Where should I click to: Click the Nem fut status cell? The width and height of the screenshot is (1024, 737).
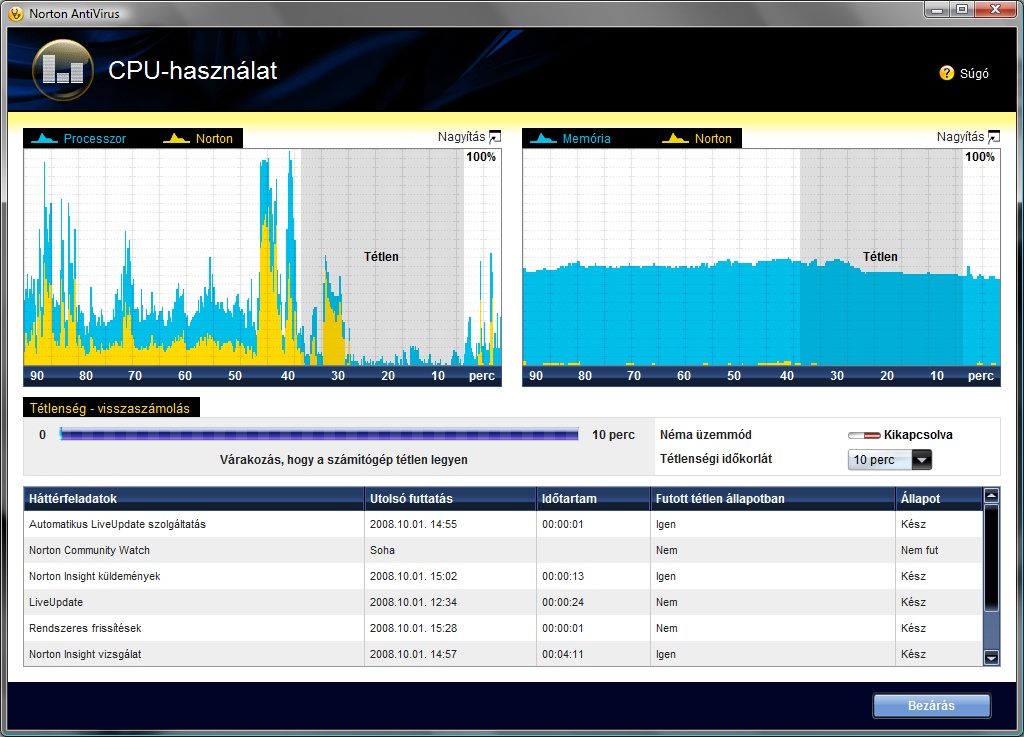tap(920, 550)
